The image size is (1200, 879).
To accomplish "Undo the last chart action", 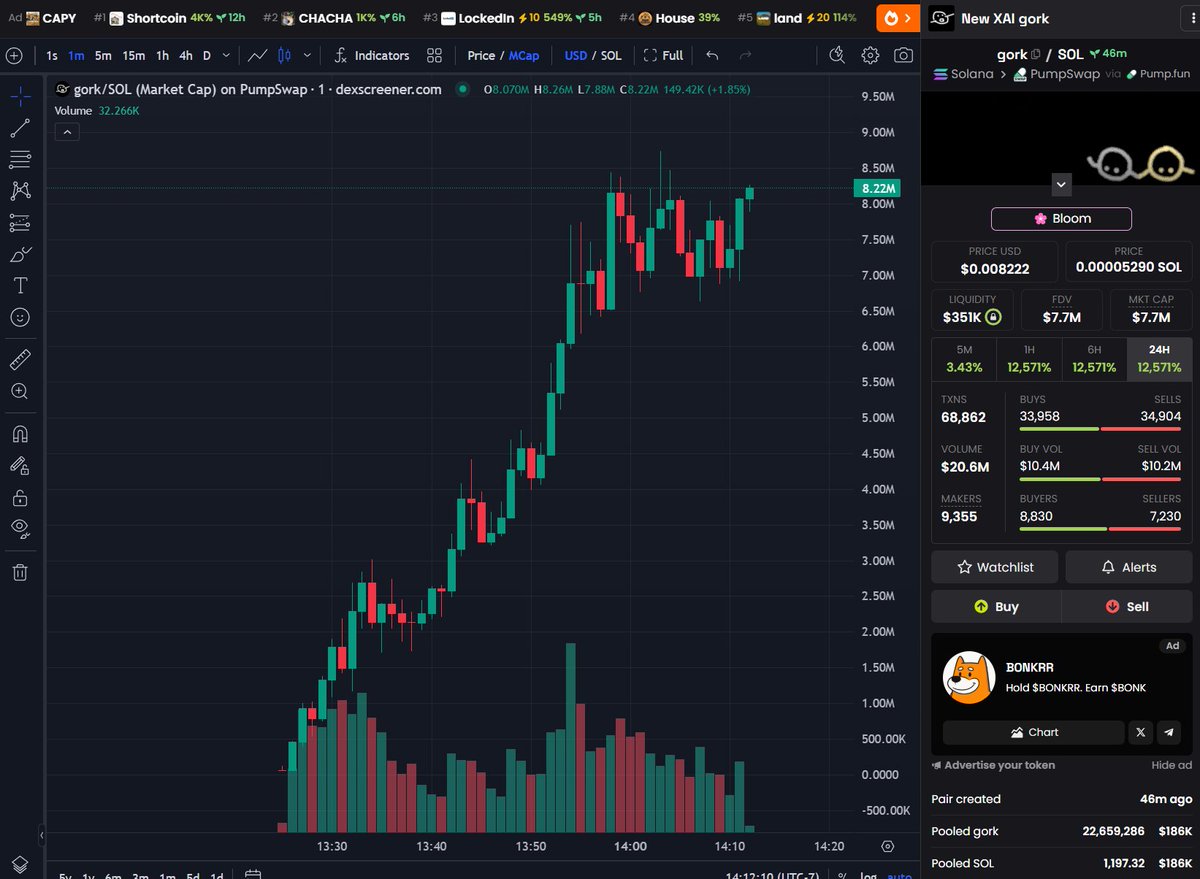I will click(x=712, y=55).
